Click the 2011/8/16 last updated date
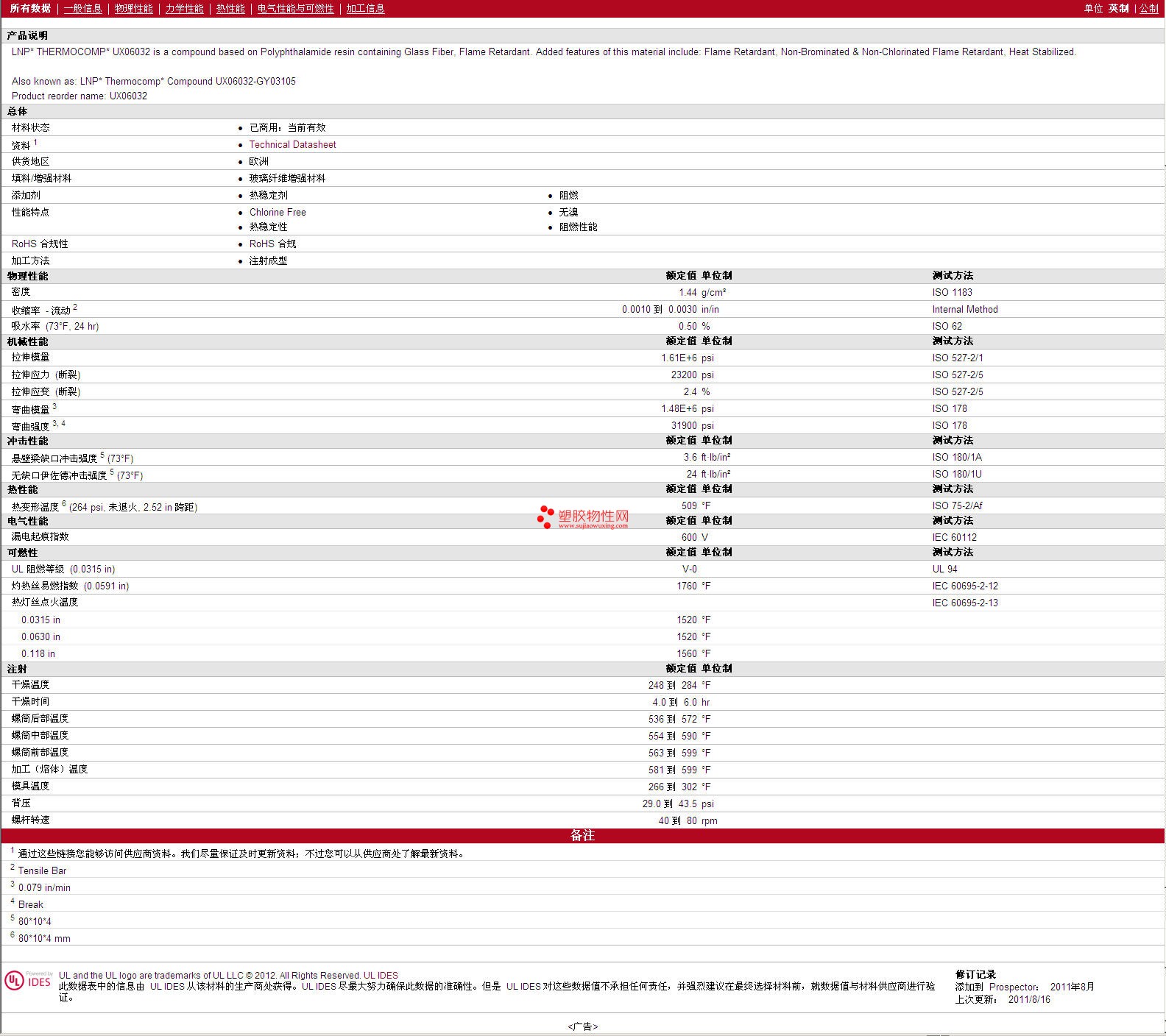 1029,999
